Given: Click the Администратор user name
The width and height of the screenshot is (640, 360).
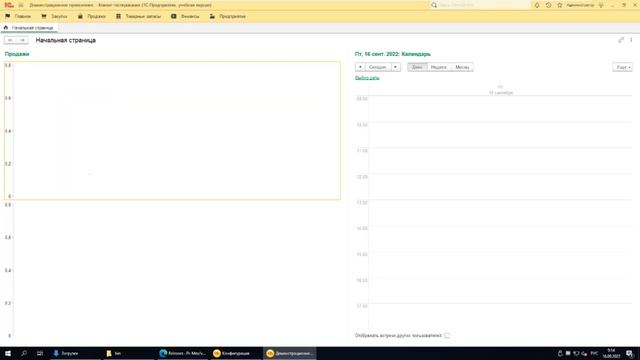Looking at the screenshot, I should click(580, 5).
